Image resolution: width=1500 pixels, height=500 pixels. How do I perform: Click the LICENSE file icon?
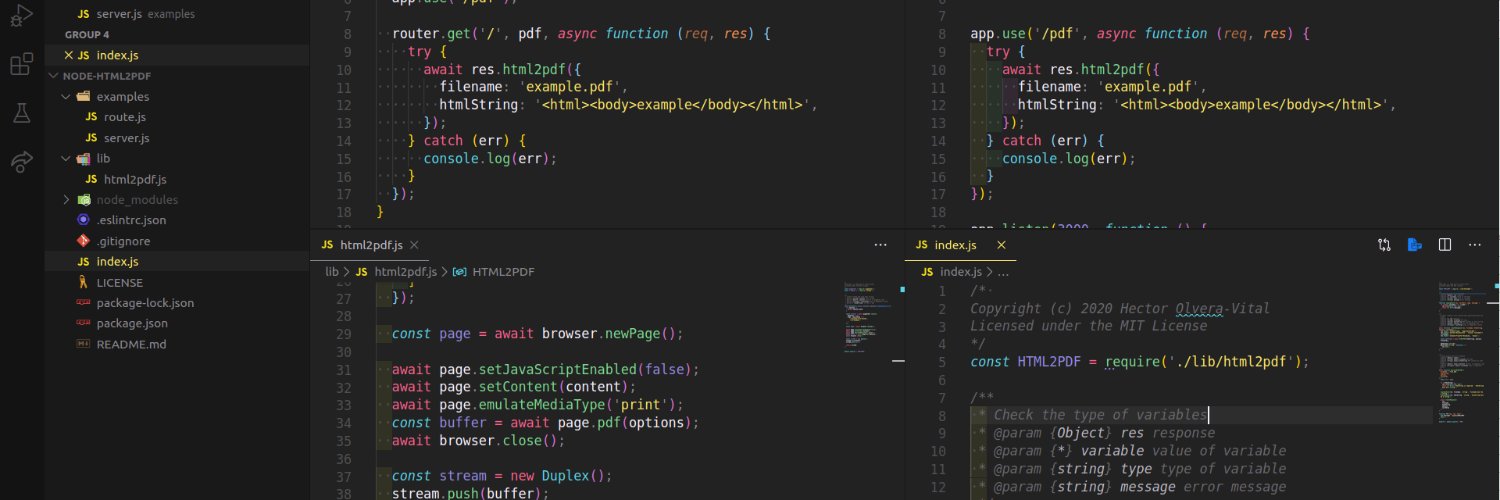(x=84, y=282)
